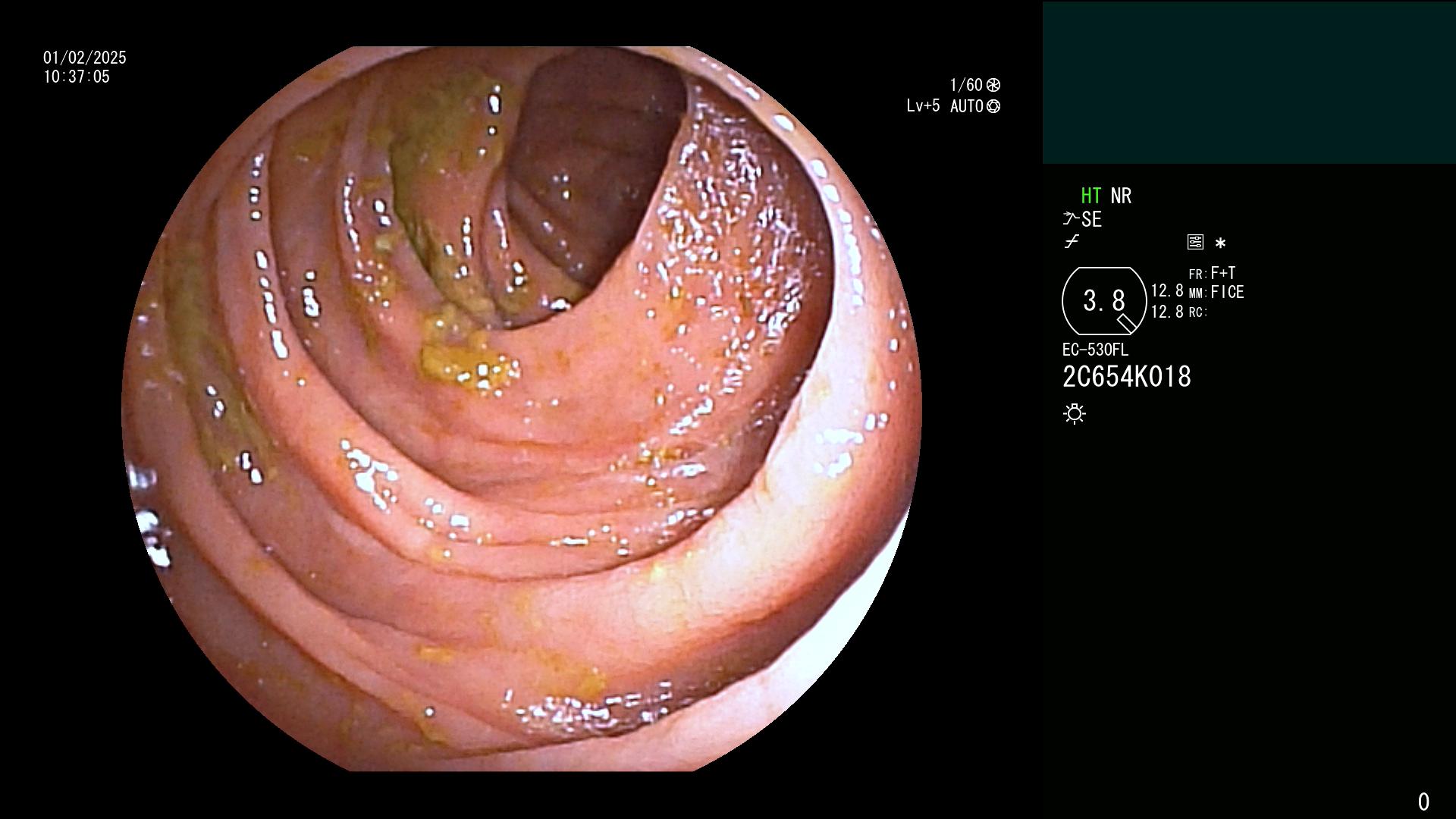Click the Lv+5 brightness level text
The height and width of the screenshot is (819, 1456).
(x=923, y=105)
